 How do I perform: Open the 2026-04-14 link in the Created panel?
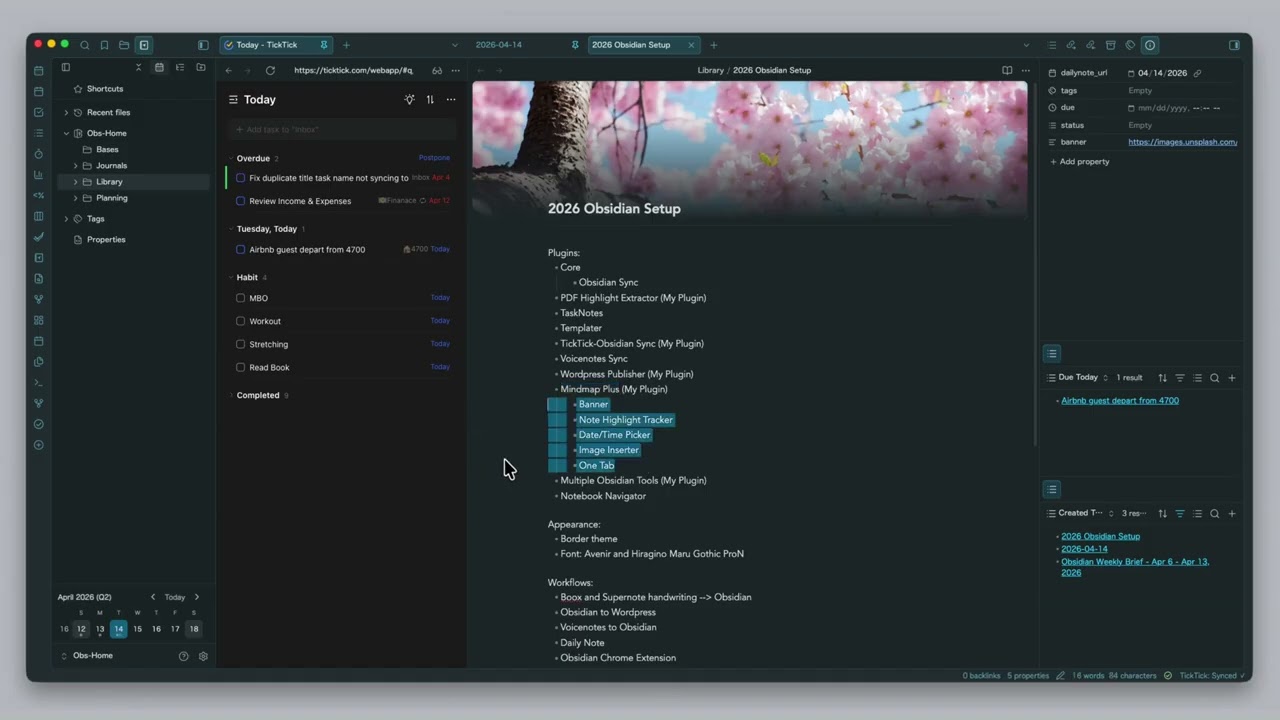pos(1084,549)
